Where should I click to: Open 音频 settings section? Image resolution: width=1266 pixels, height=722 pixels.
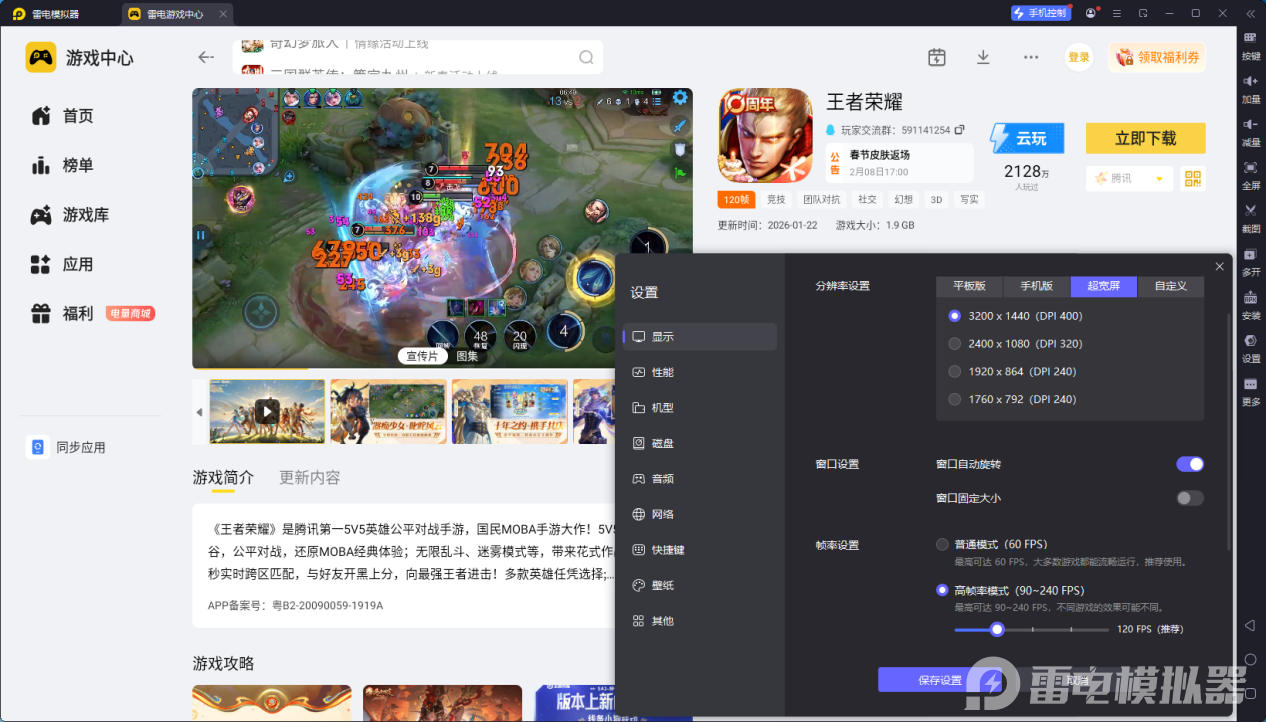click(x=699, y=479)
